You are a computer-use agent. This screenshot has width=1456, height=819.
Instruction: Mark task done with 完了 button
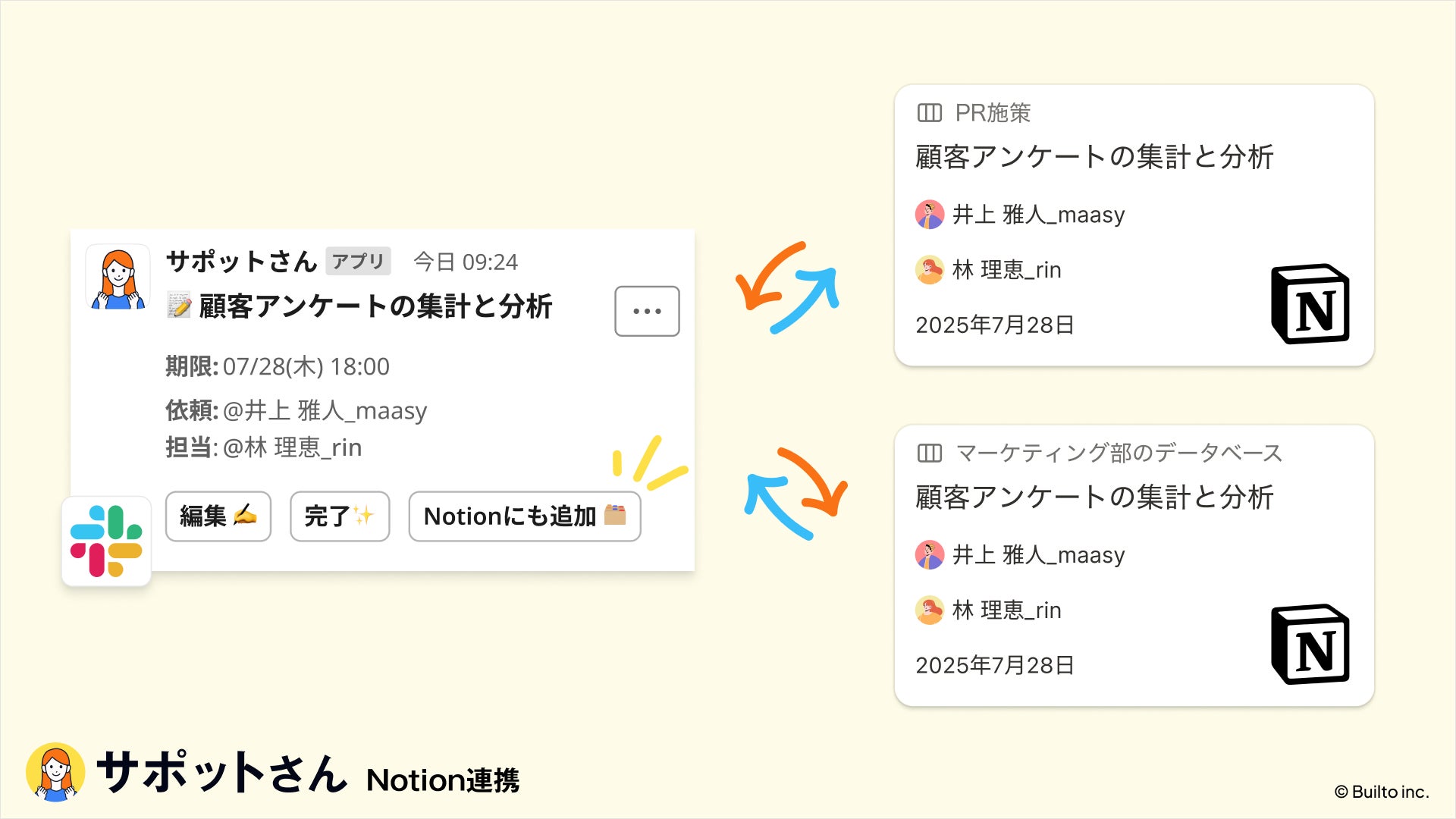point(340,516)
